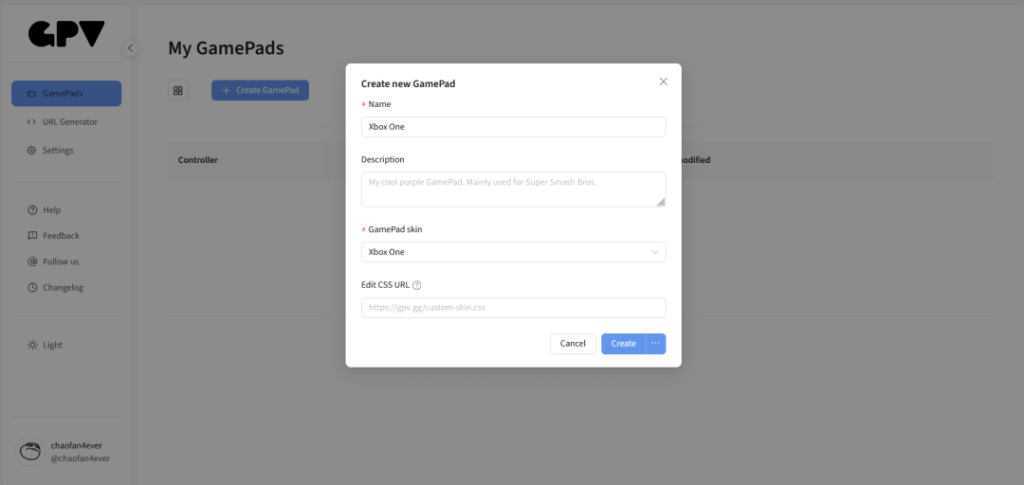Click the chaofan4ever profile avatar
This screenshot has width=1024, height=485.
tap(31, 452)
